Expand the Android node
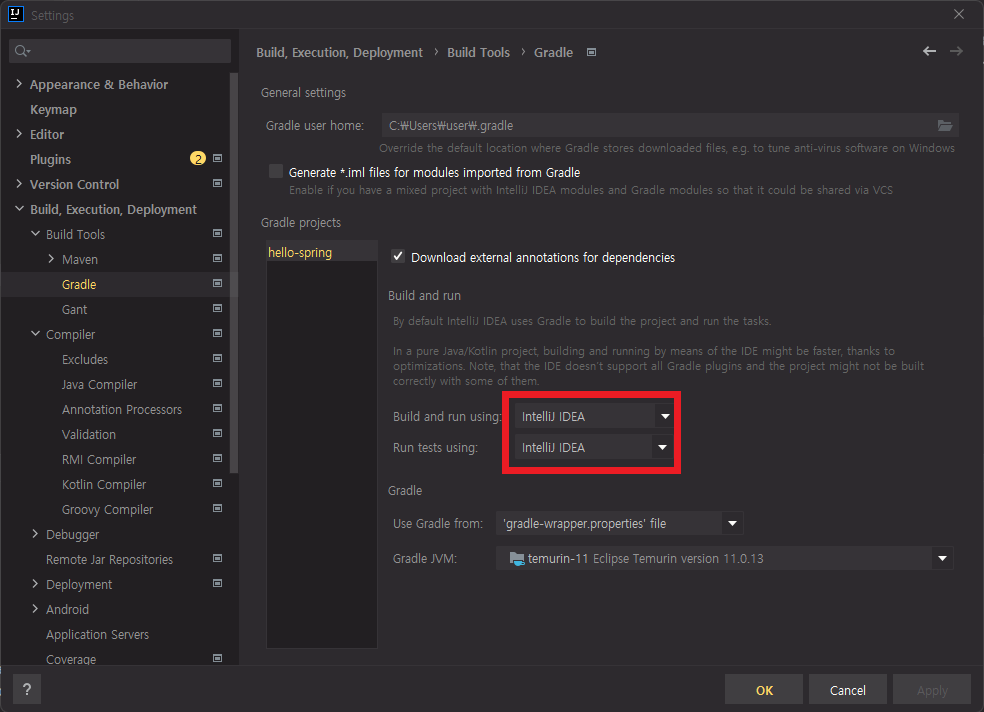Viewport: 984px width, 712px height. [x=35, y=608]
